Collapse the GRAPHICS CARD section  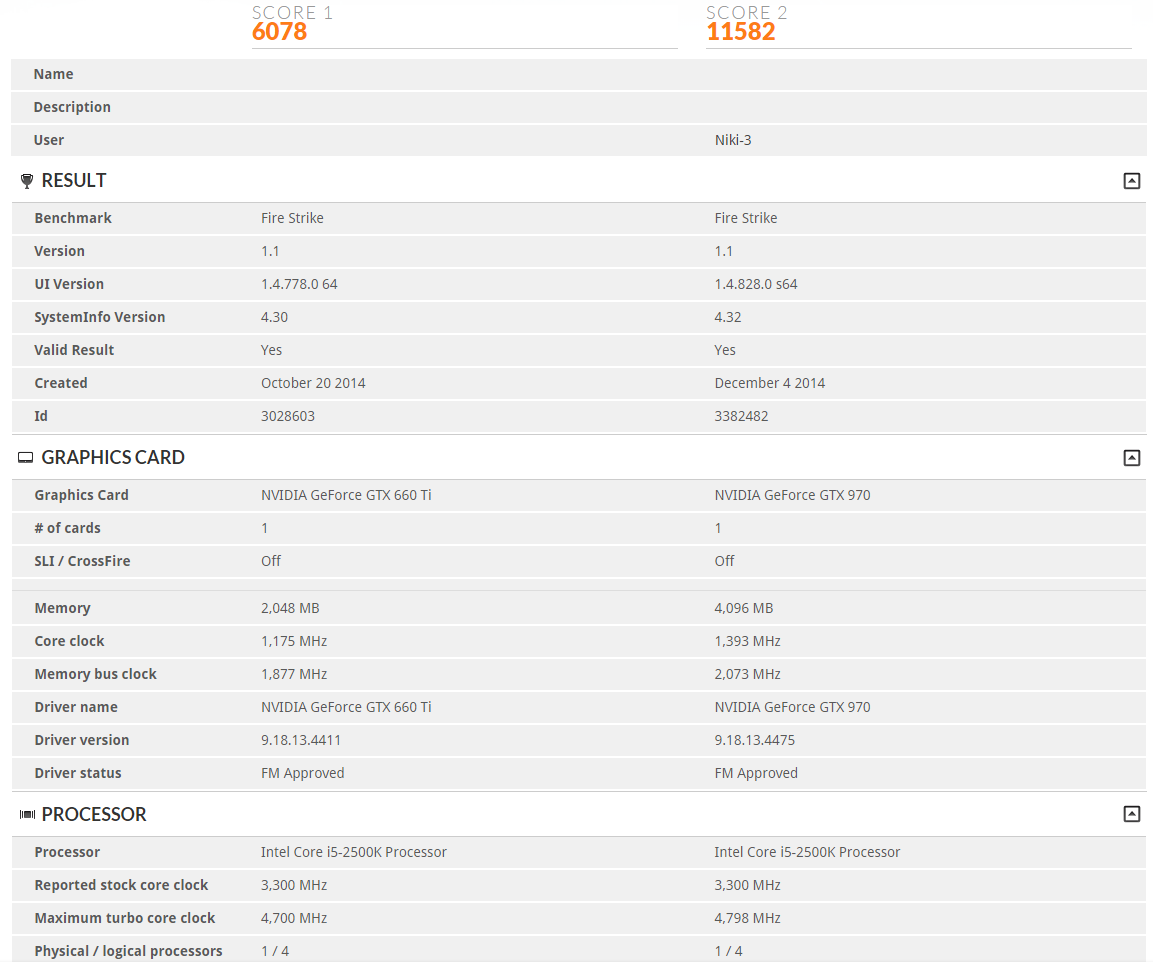1132,458
